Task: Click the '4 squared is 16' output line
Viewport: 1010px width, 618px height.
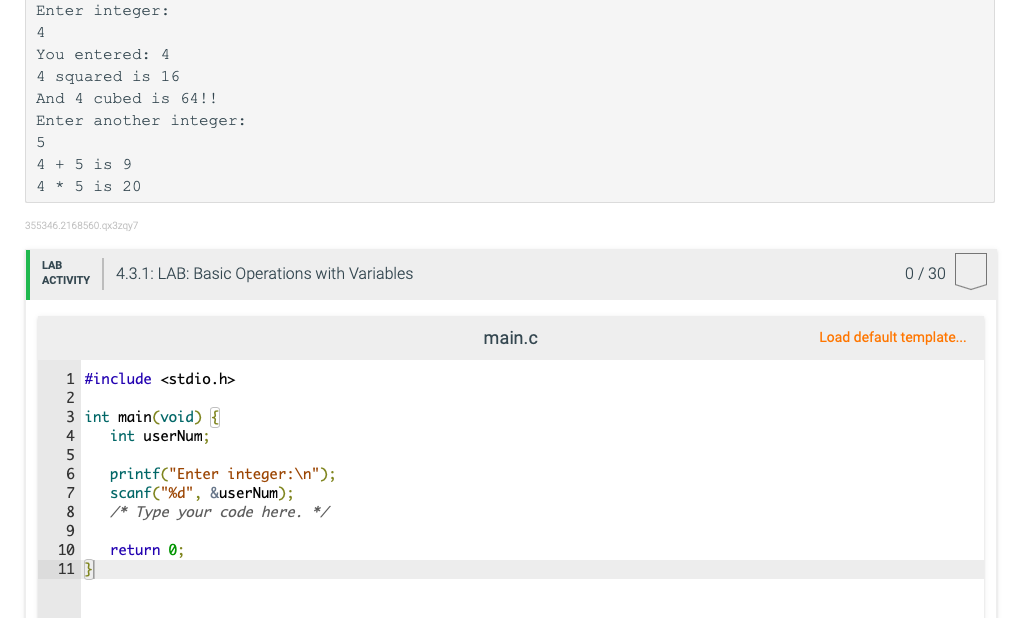Action: 108,76
